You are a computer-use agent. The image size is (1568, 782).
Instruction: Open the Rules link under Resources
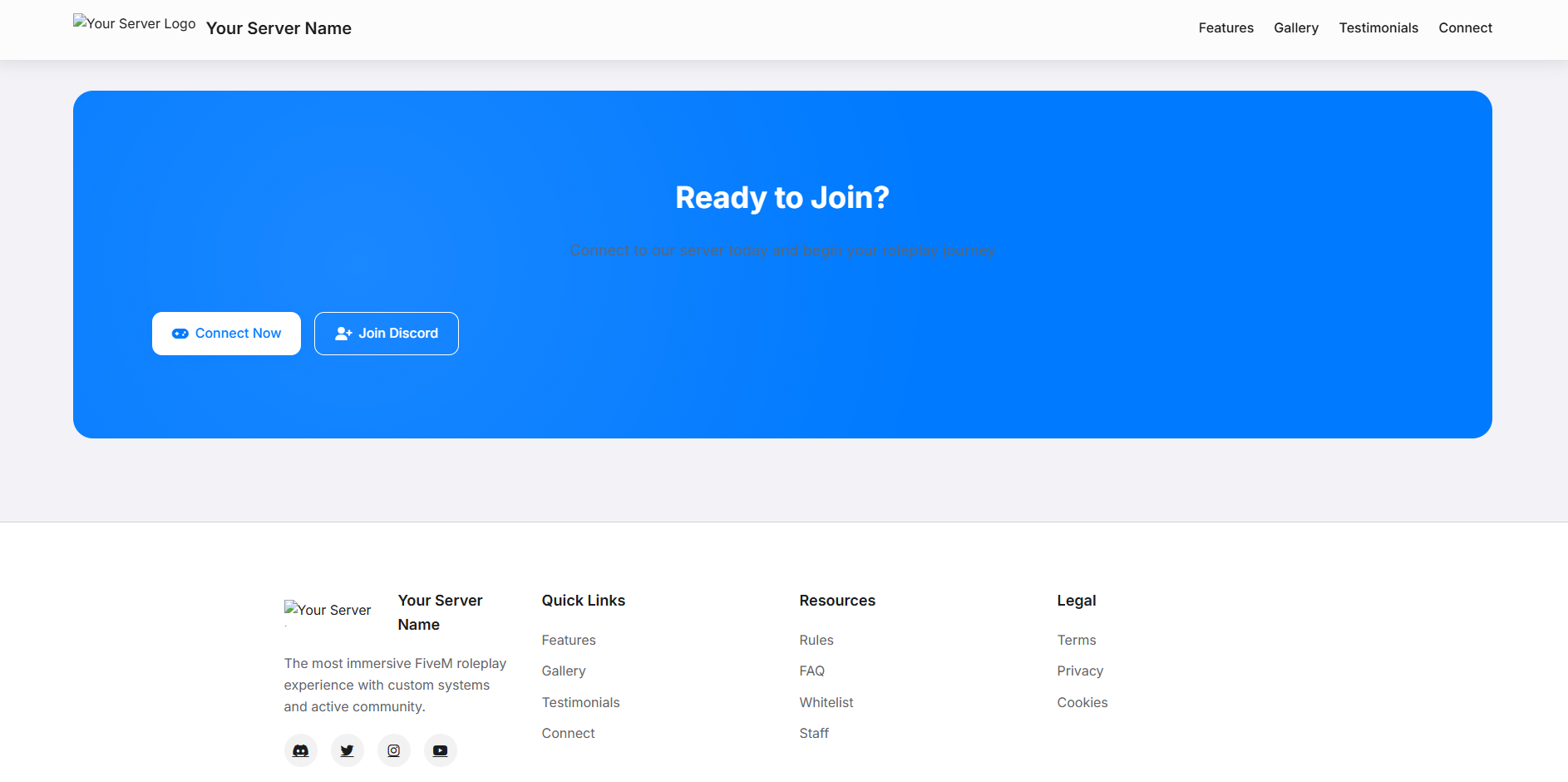pyautogui.click(x=816, y=640)
